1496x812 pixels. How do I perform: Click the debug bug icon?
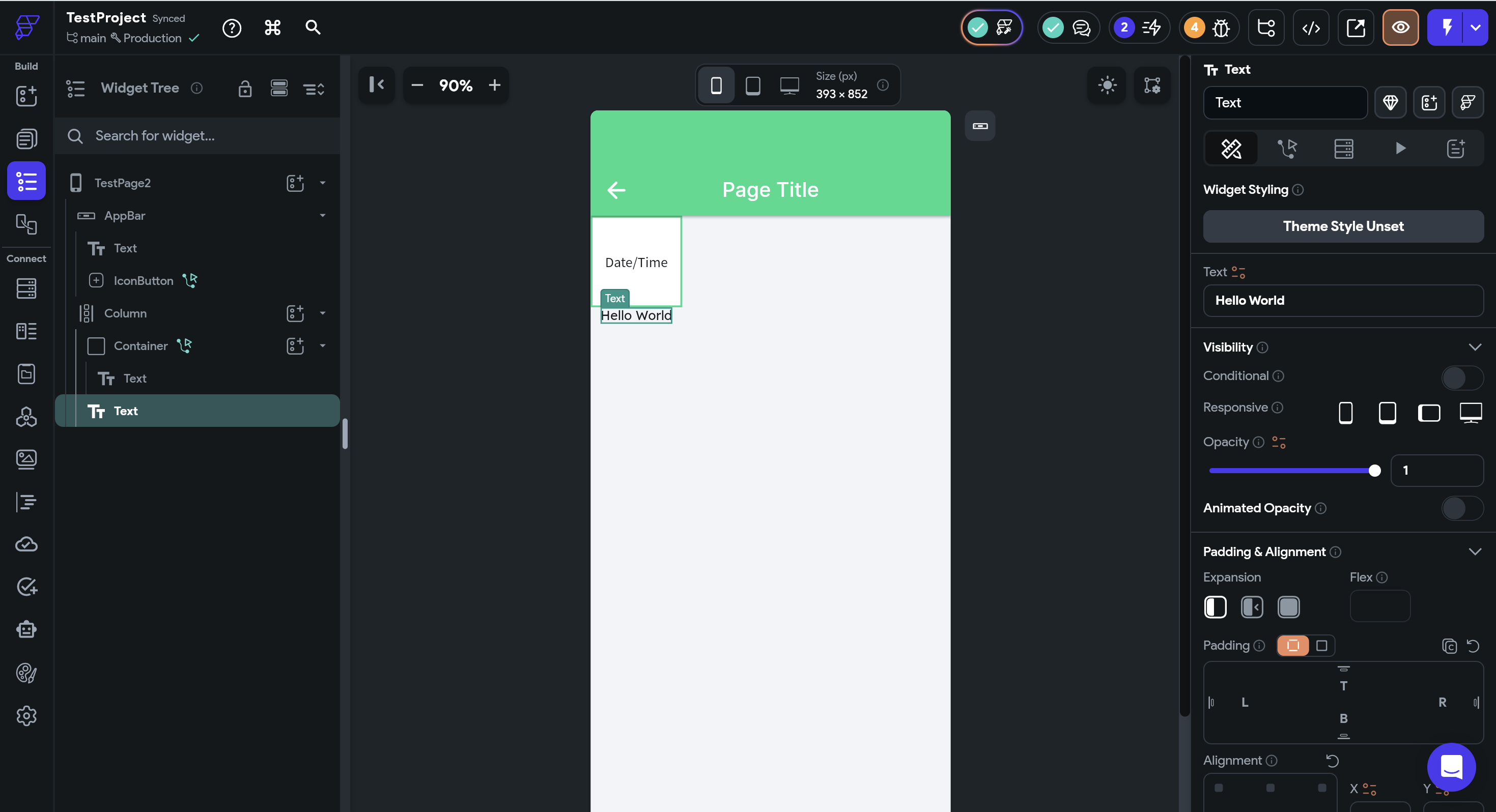click(x=1221, y=27)
